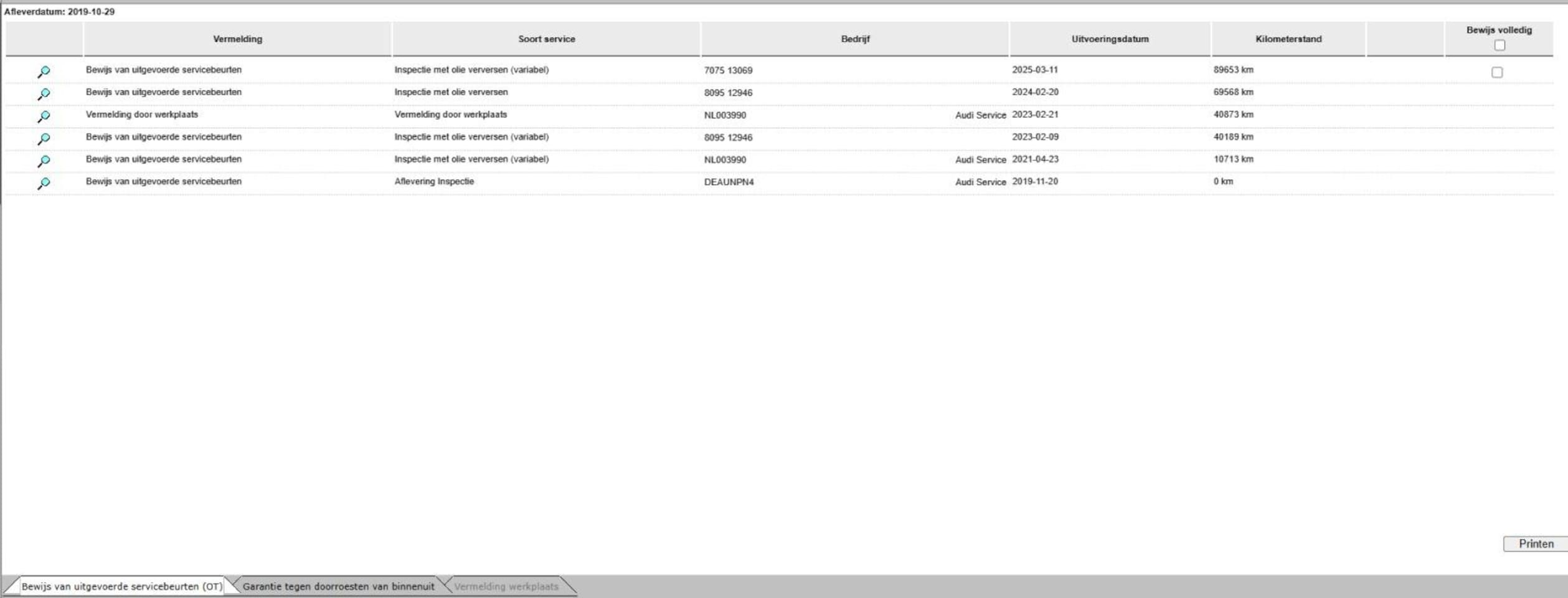Click magnifier icon for the 2024-02-20 inspection
This screenshot has width=1568, height=598.
coord(44,94)
